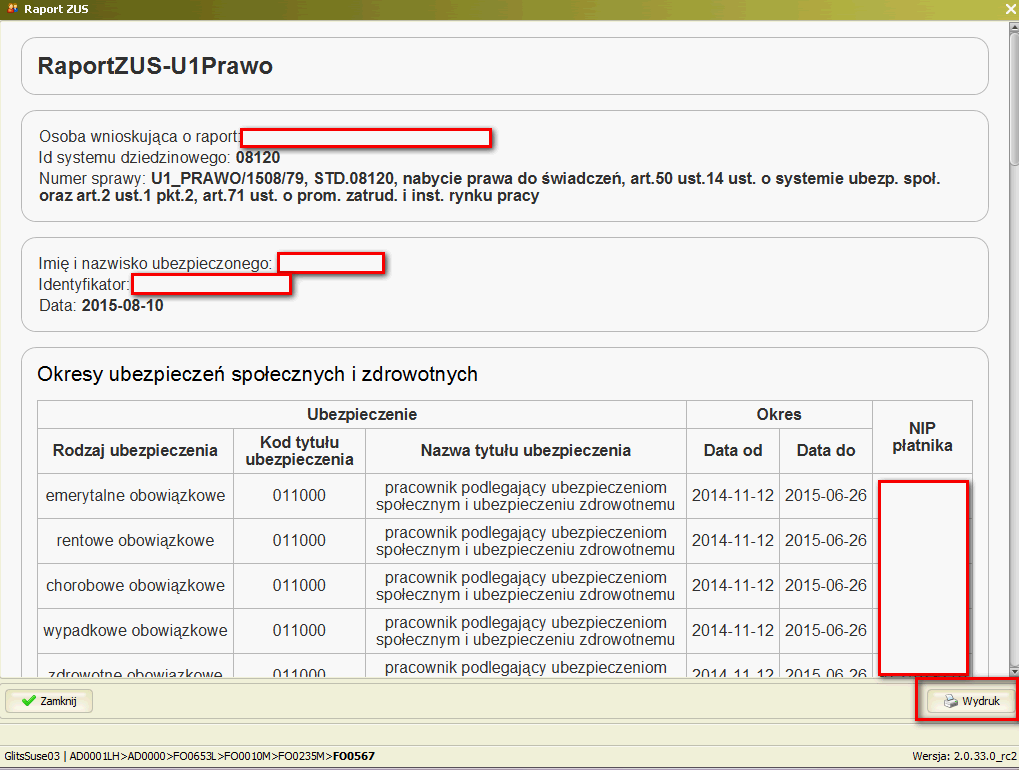This screenshot has height=770, width=1019.
Task: Click end date 2015-06-26 in the emerytalne row
Action: click(826, 496)
